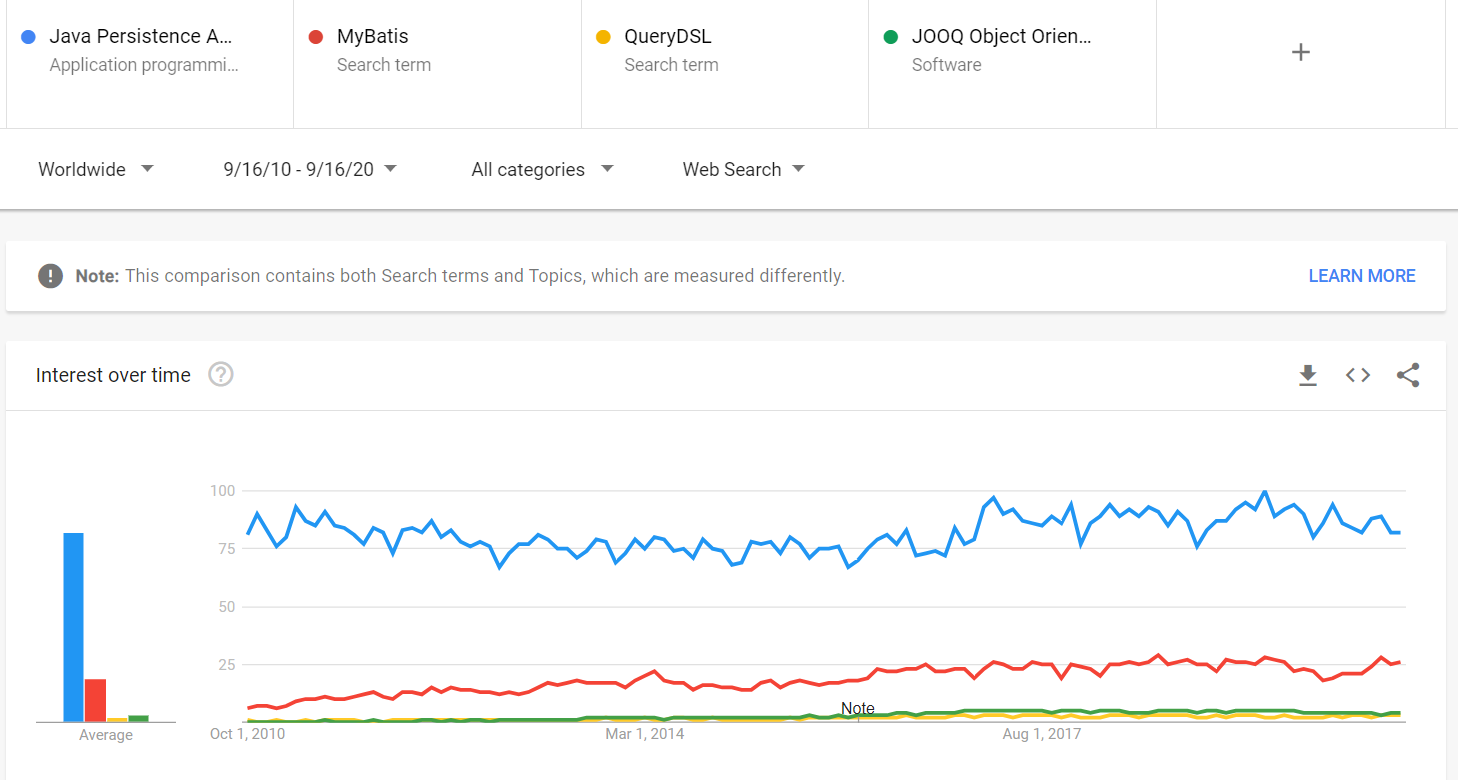The image size is (1458, 780).
Task: Click the Note marker on the chart timeline
Action: click(x=858, y=709)
